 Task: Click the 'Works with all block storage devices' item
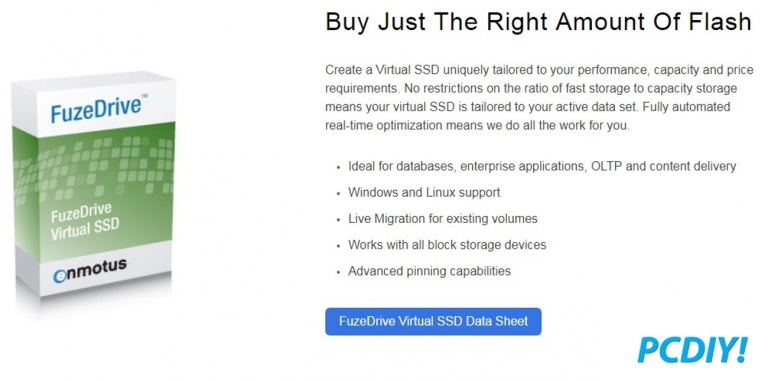click(447, 244)
